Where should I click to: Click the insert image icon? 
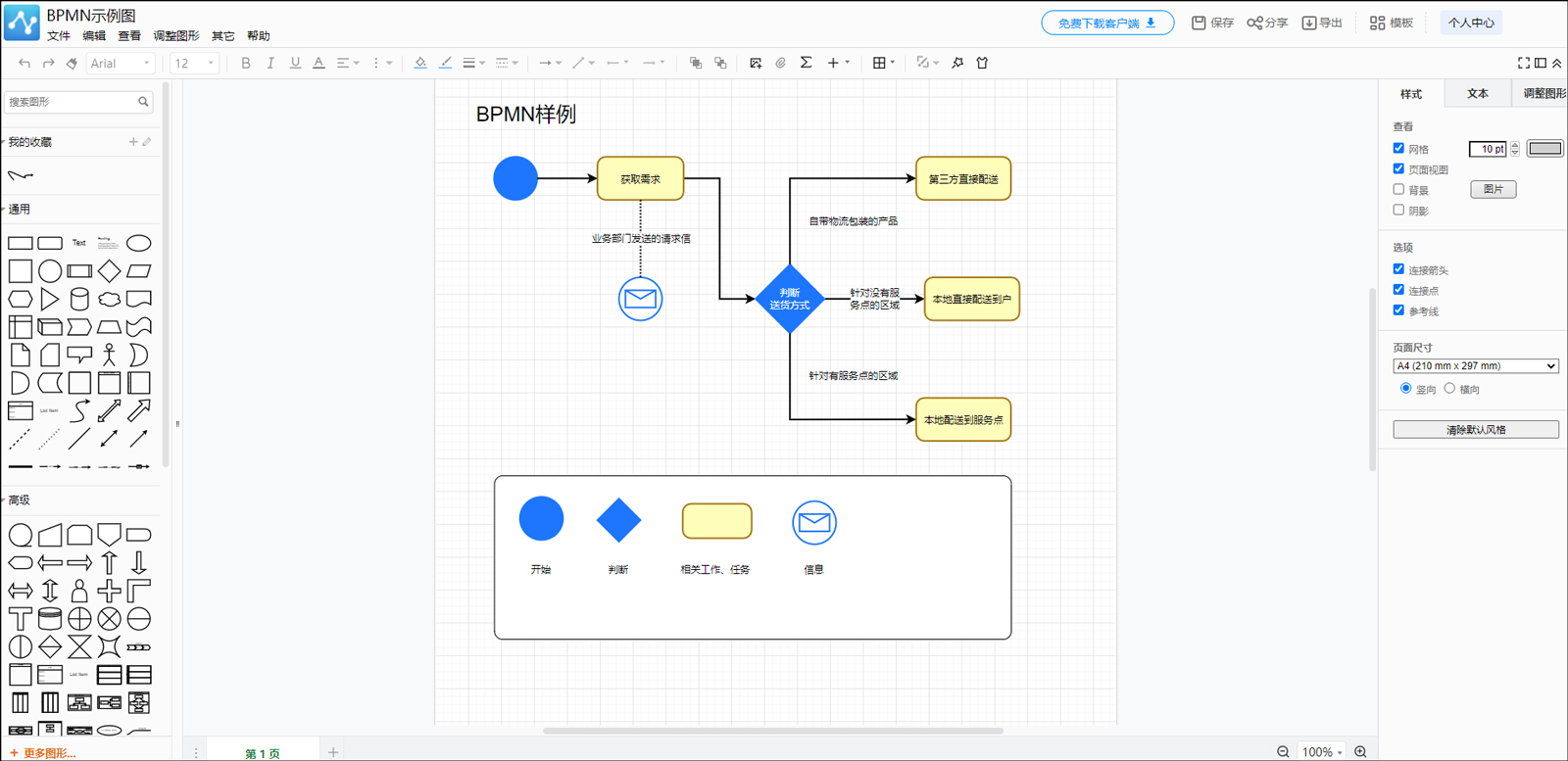point(756,64)
